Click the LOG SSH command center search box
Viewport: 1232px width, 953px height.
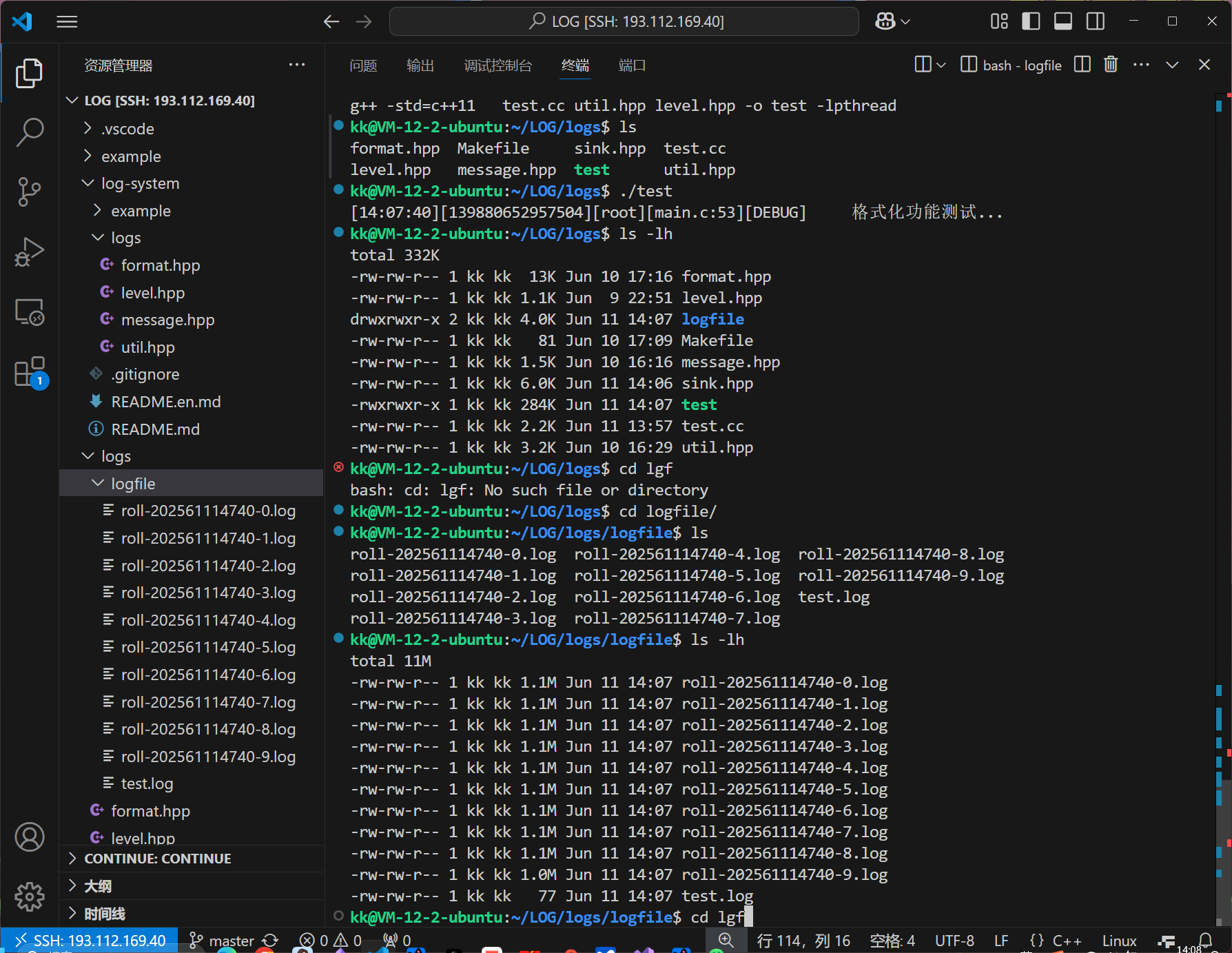point(624,21)
